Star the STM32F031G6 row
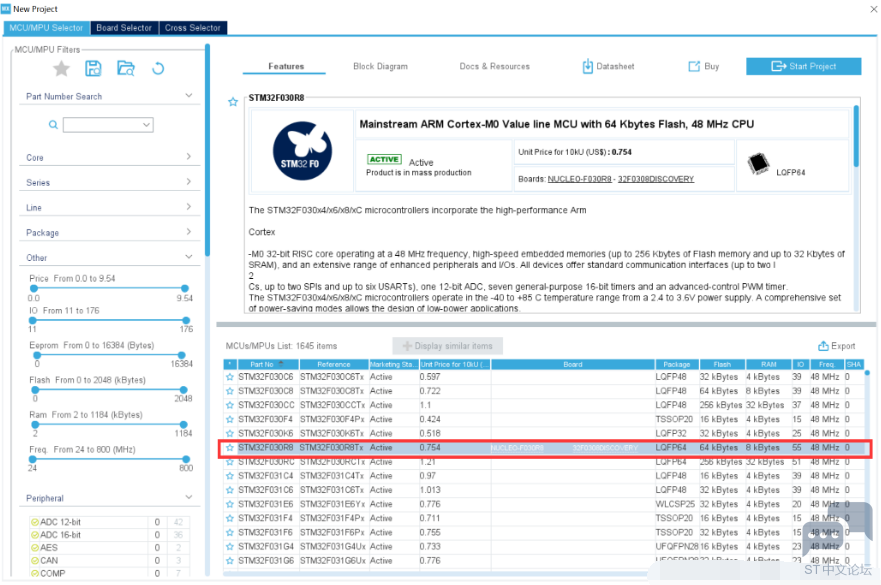 tap(229, 560)
